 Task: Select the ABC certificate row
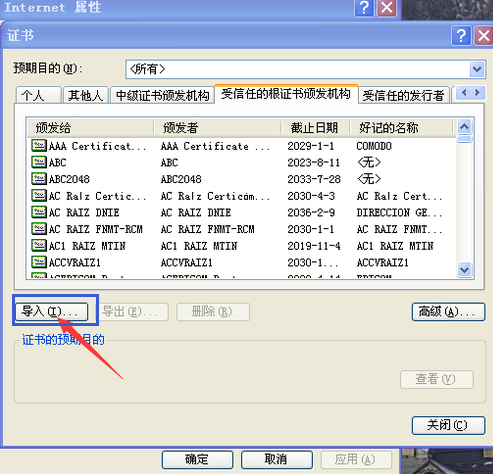(x=242, y=162)
